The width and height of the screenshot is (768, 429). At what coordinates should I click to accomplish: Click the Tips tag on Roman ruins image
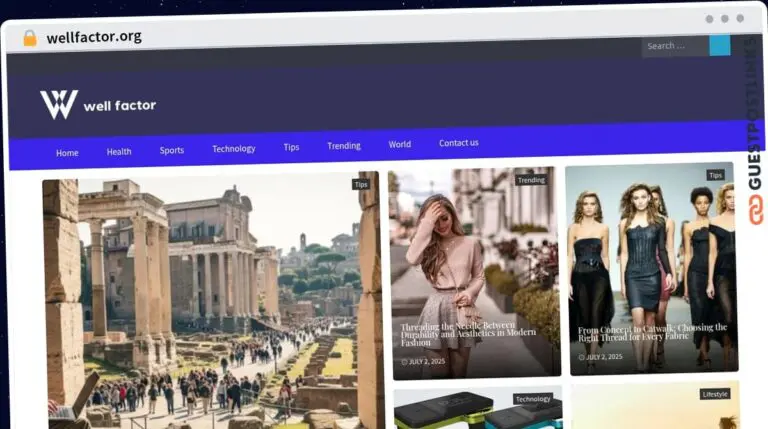(x=360, y=184)
